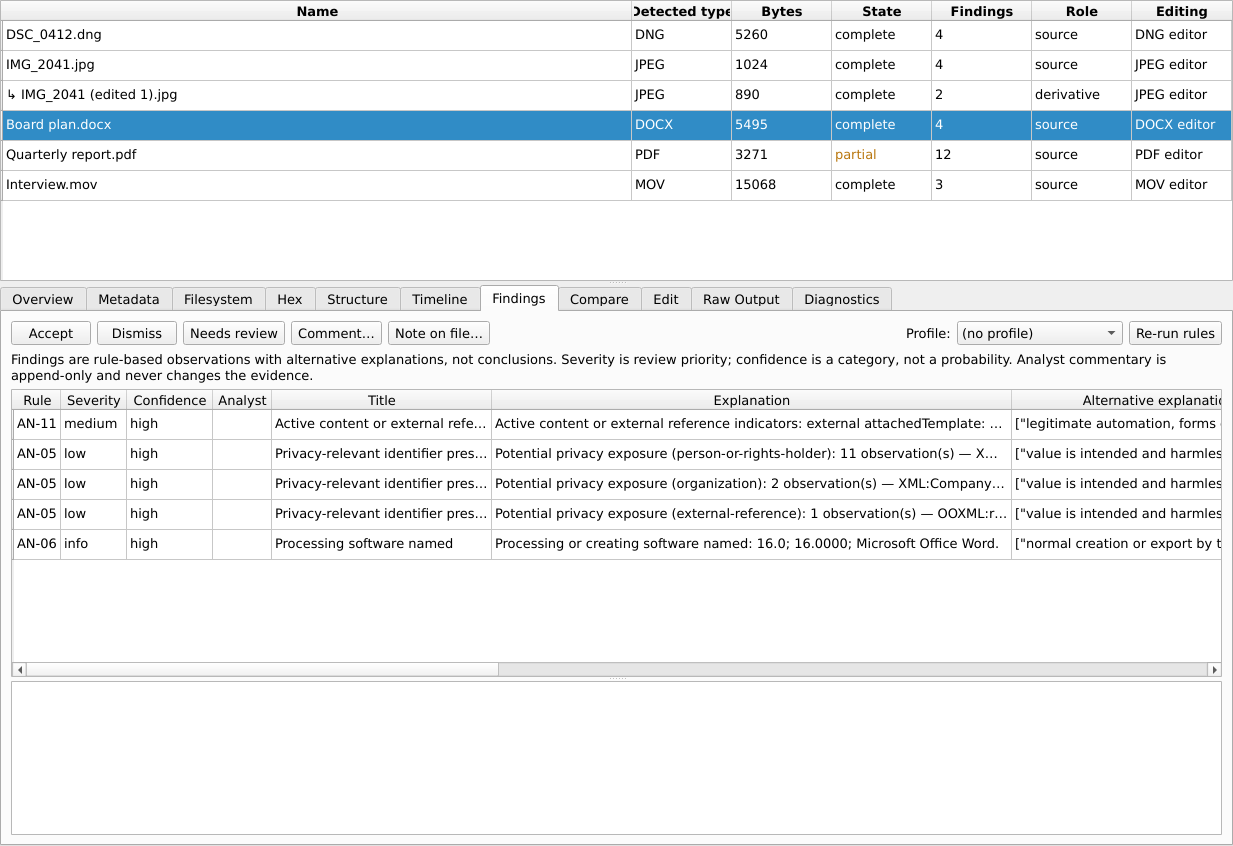
Task: Click the findings table scroll left arrow
Action: pos(19,670)
